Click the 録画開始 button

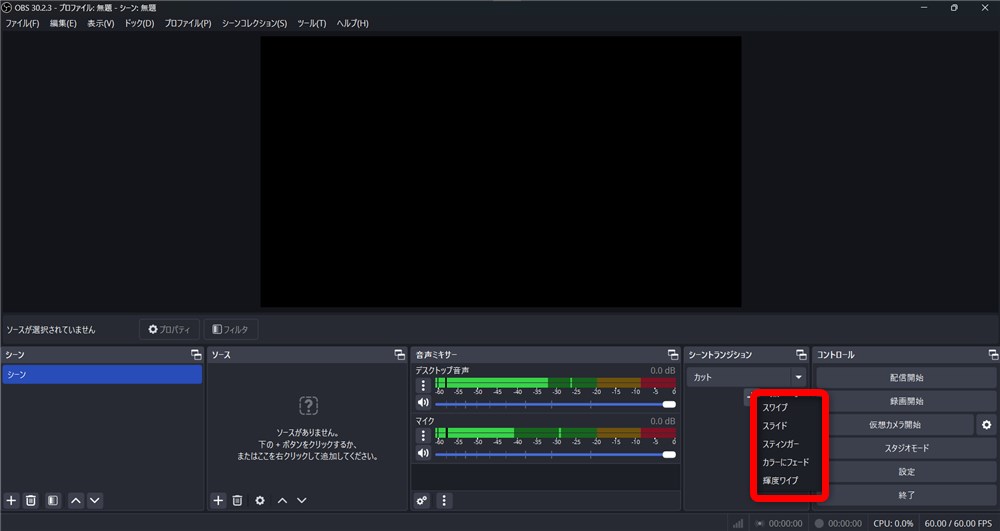point(906,402)
